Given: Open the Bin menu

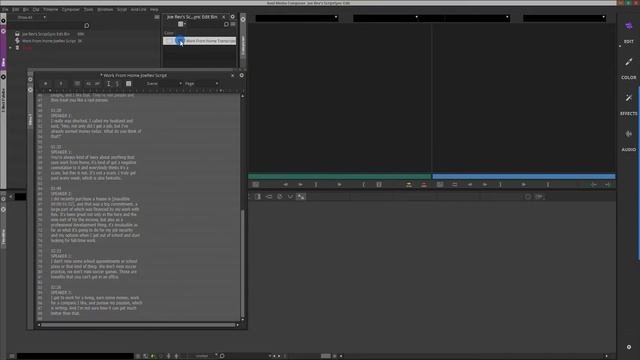Looking at the screenshot, I should point(26,9).
